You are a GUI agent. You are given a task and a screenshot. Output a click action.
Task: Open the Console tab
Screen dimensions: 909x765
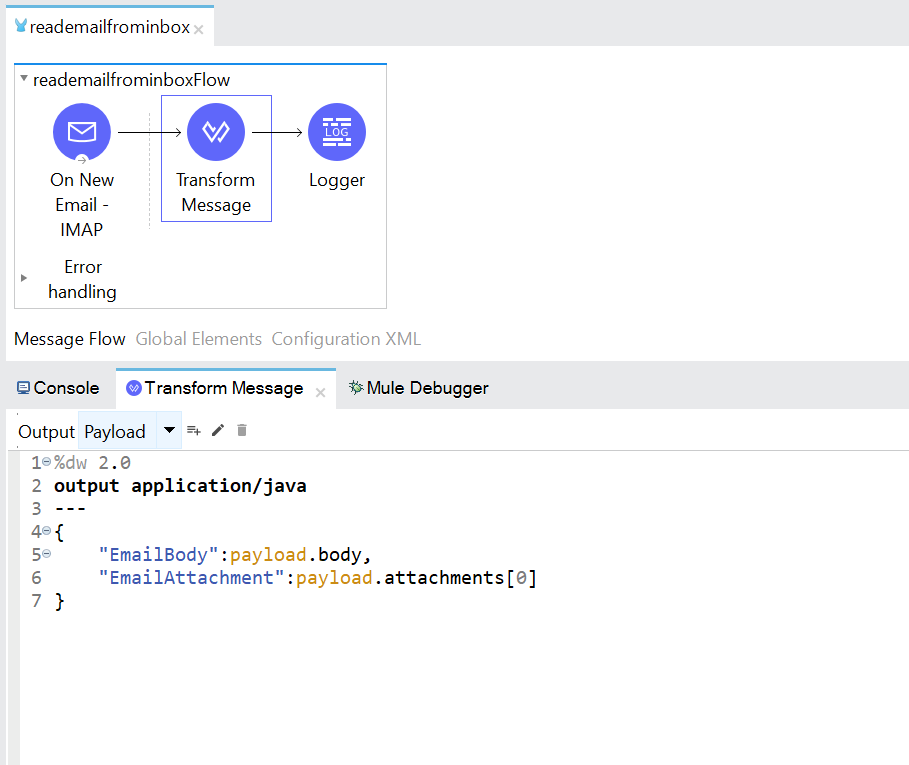coord(58,388)
